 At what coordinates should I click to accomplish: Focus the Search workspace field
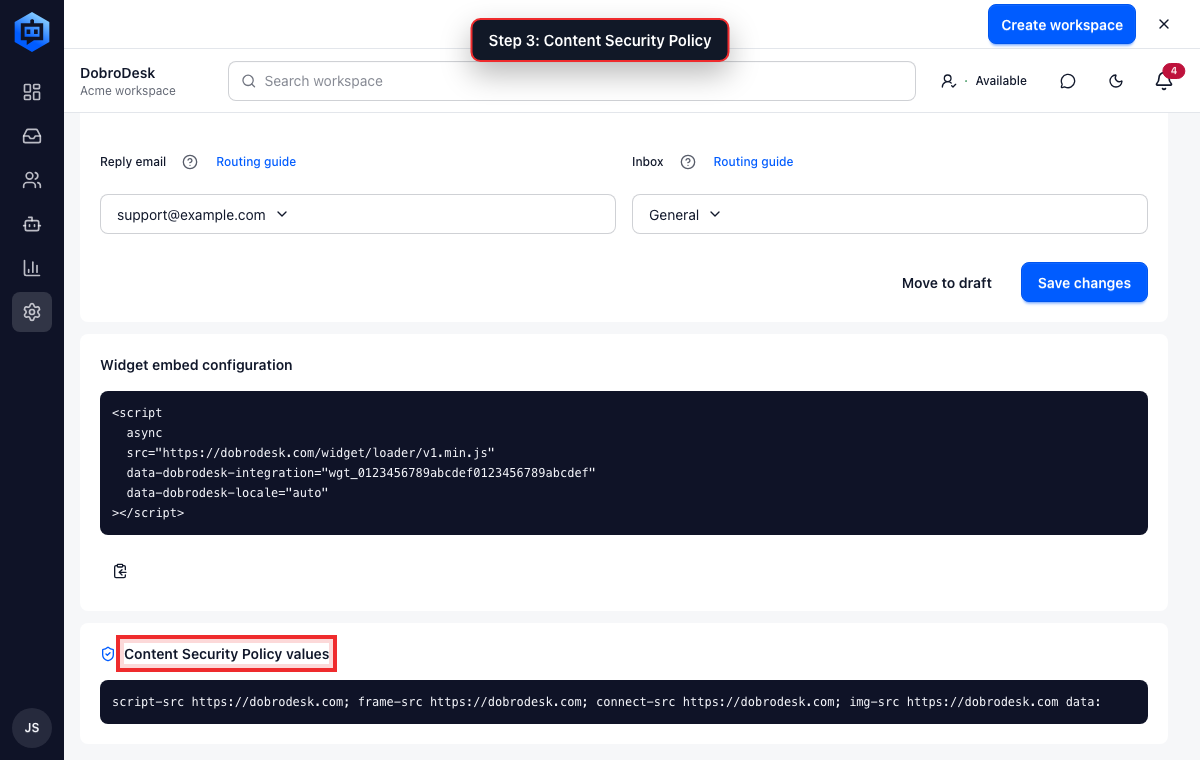[572, 81]
